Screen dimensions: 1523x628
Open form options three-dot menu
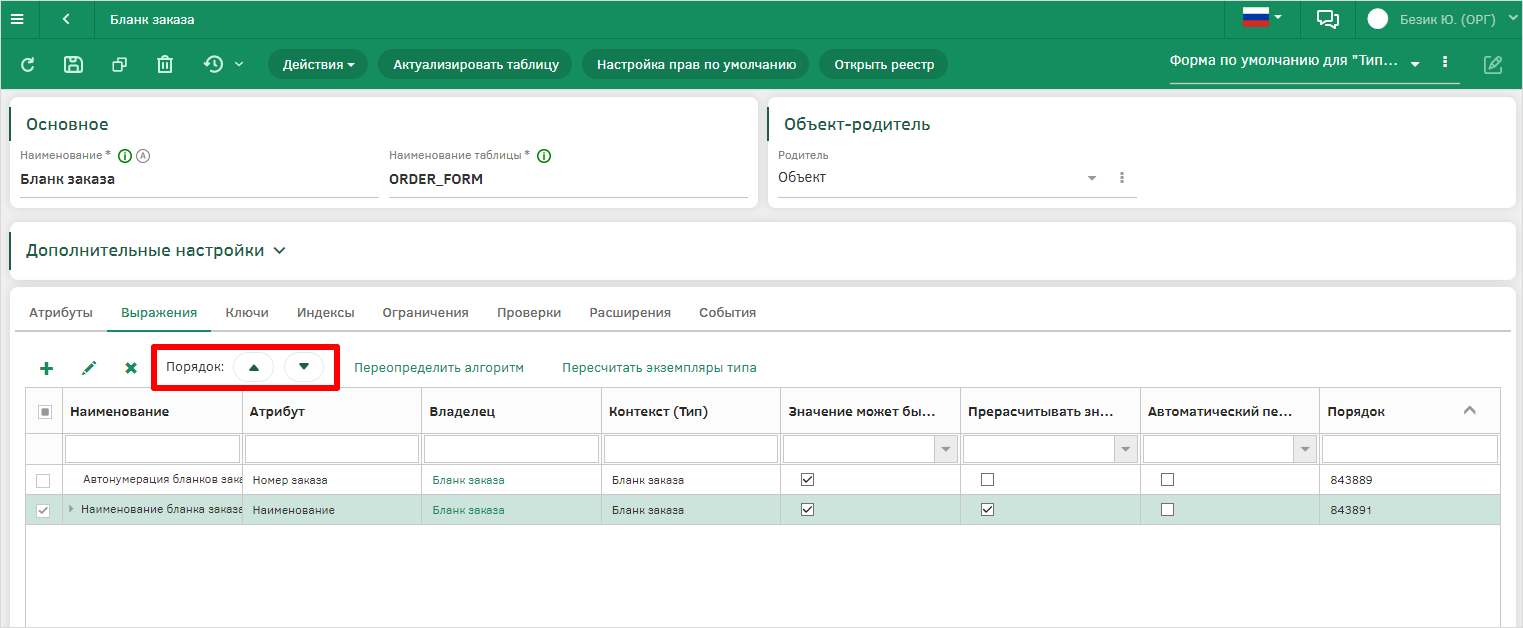pyautogui.click(x=1445, y=62)
